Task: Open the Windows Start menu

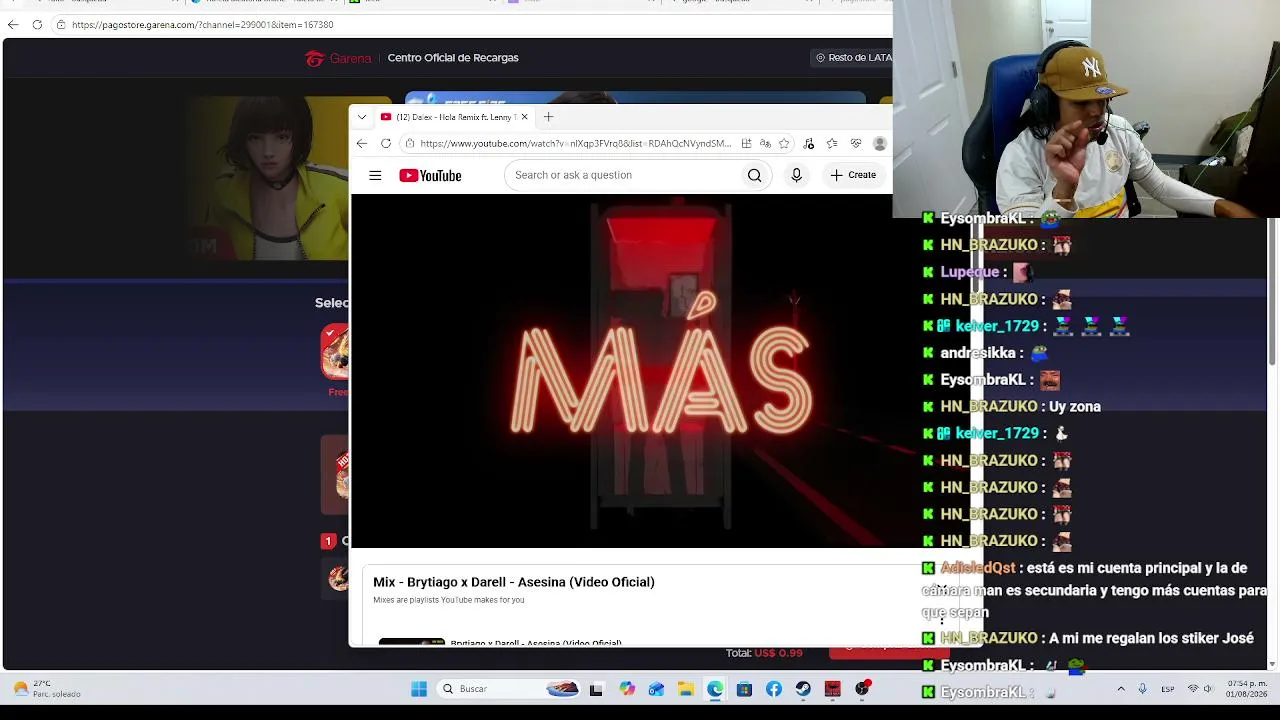Action: point(419,689)
